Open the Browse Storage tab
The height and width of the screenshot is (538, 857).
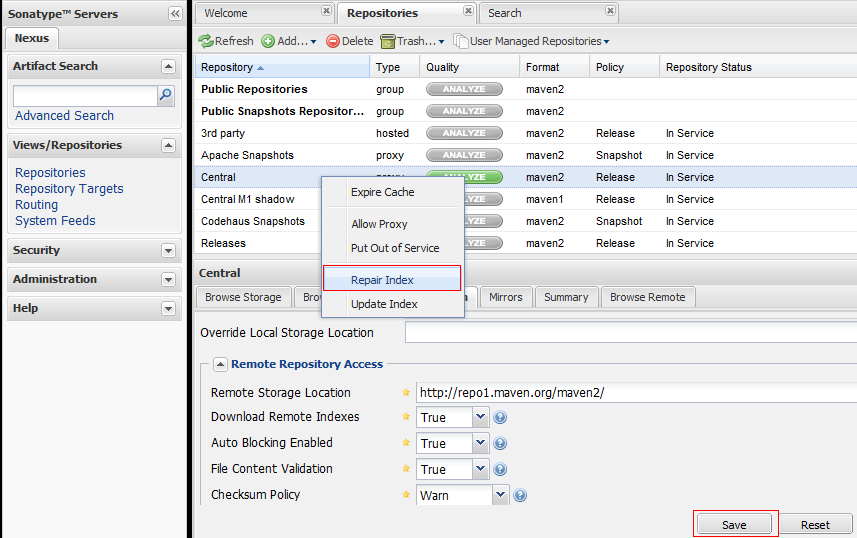(x=243, y=297)
